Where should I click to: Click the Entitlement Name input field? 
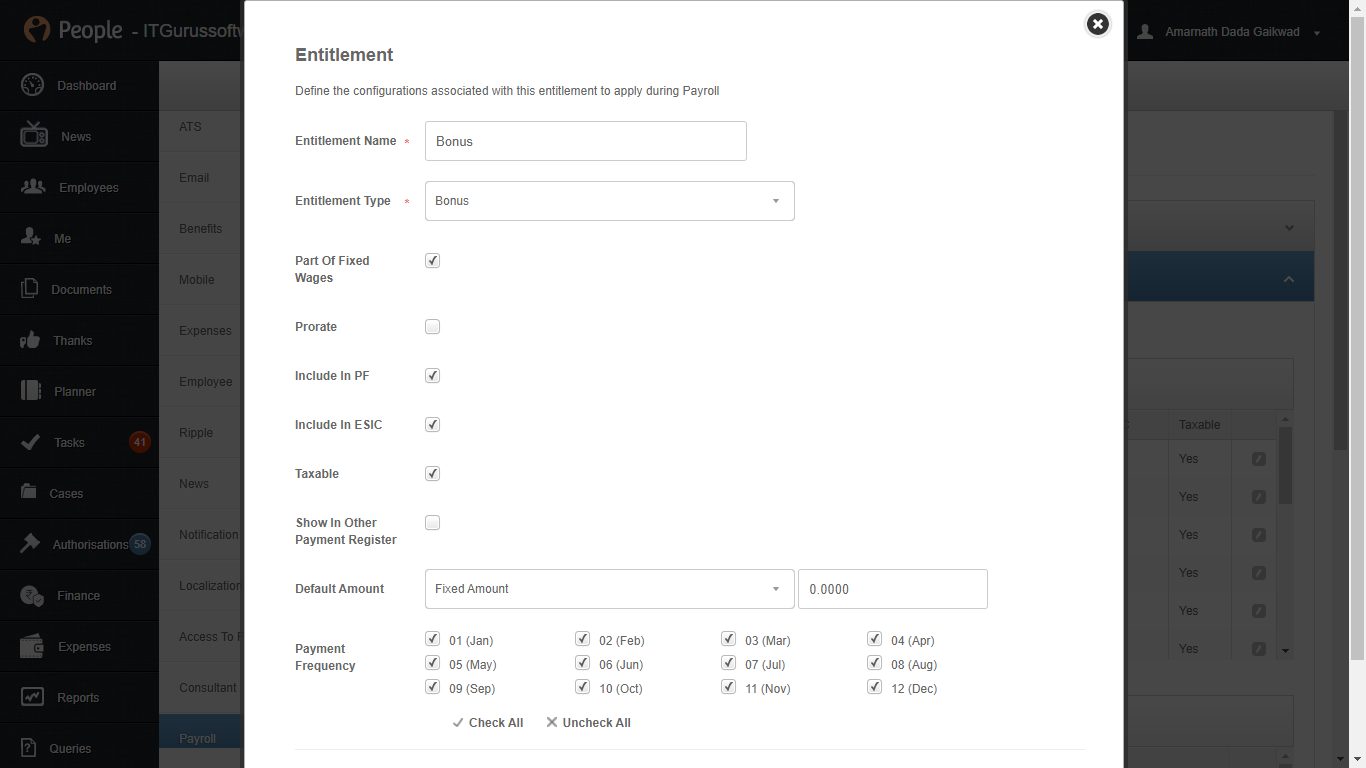tap(586, 141)
